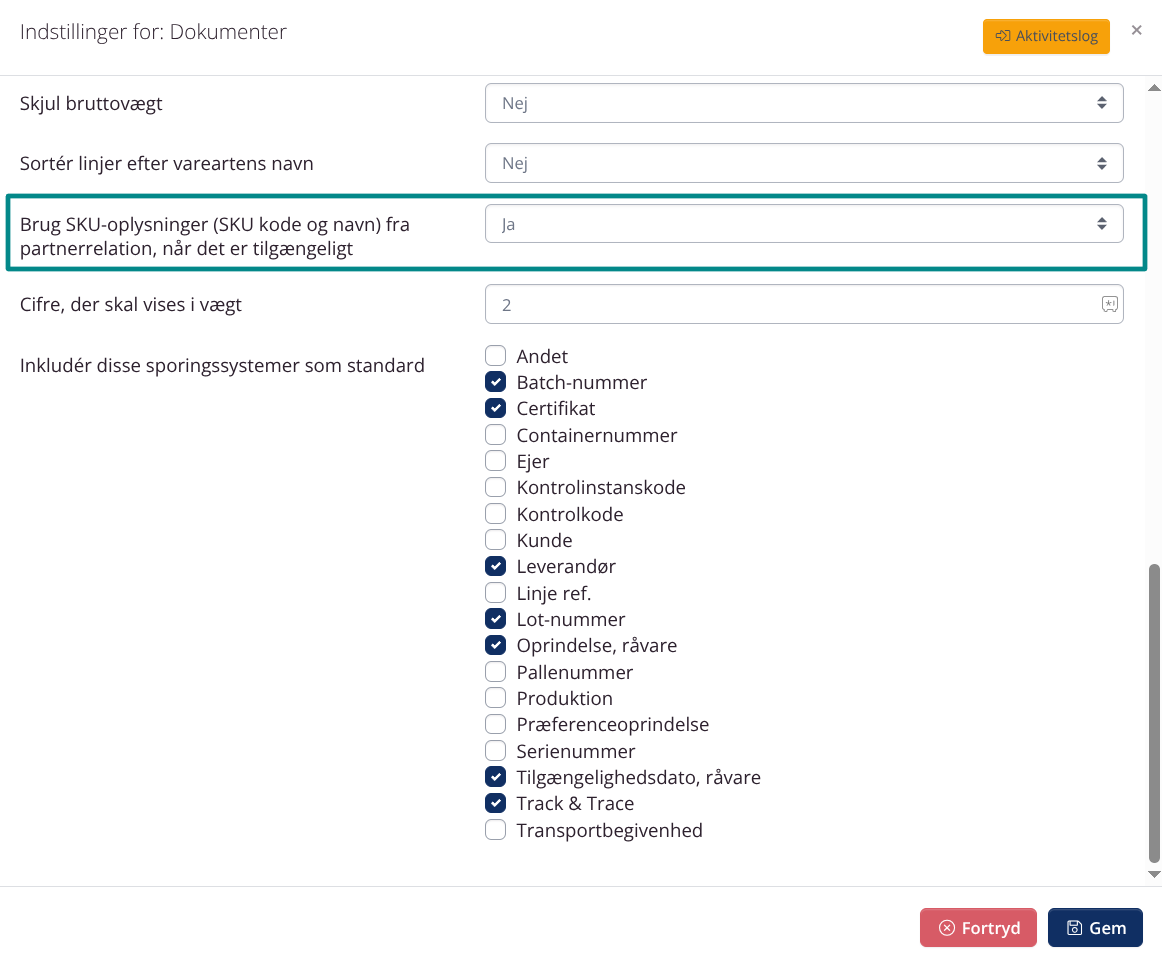Click the Cifre vægt input field

point(790,304)
